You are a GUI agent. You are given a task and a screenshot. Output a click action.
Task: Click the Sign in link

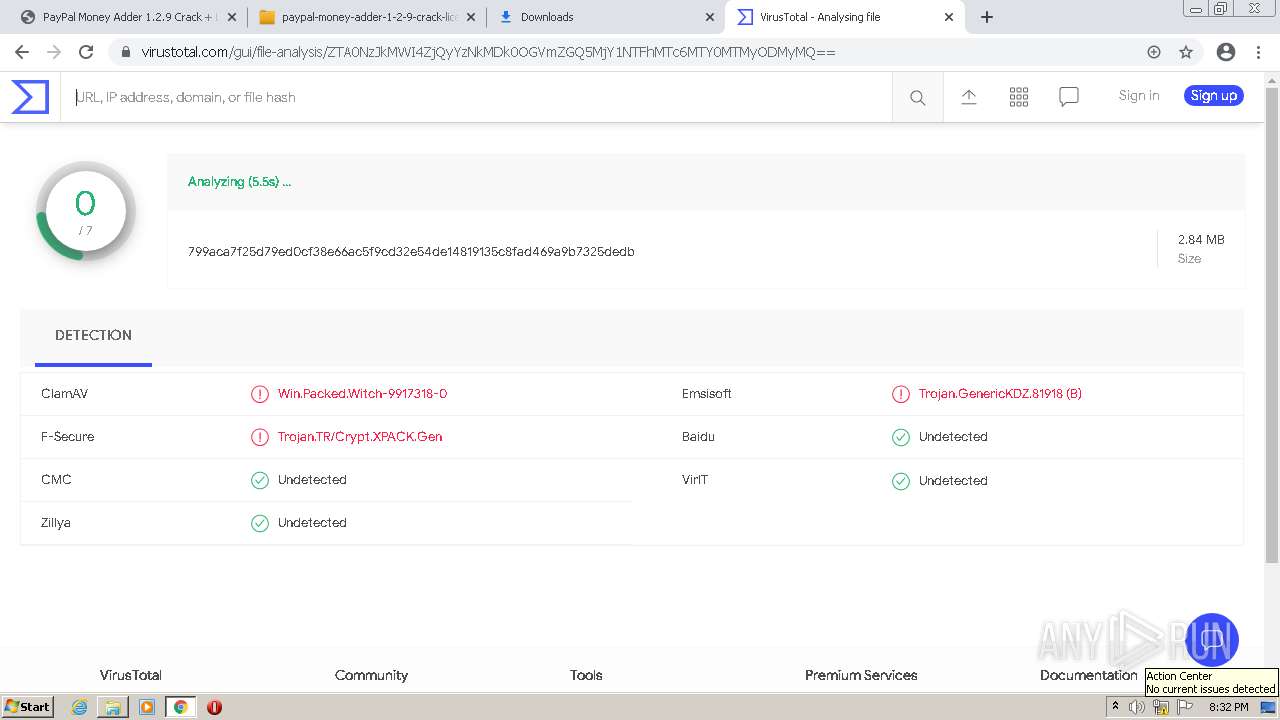pyautogui.click(x=1139, y=96)
